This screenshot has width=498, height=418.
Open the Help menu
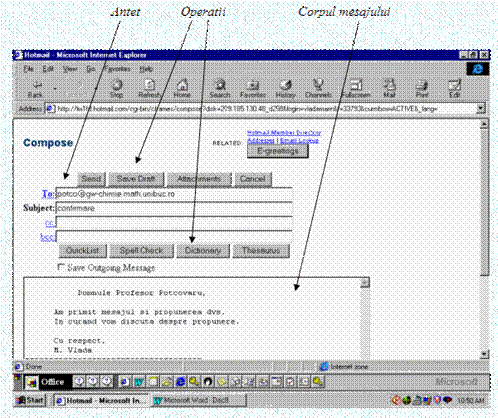tap(146, 69)
